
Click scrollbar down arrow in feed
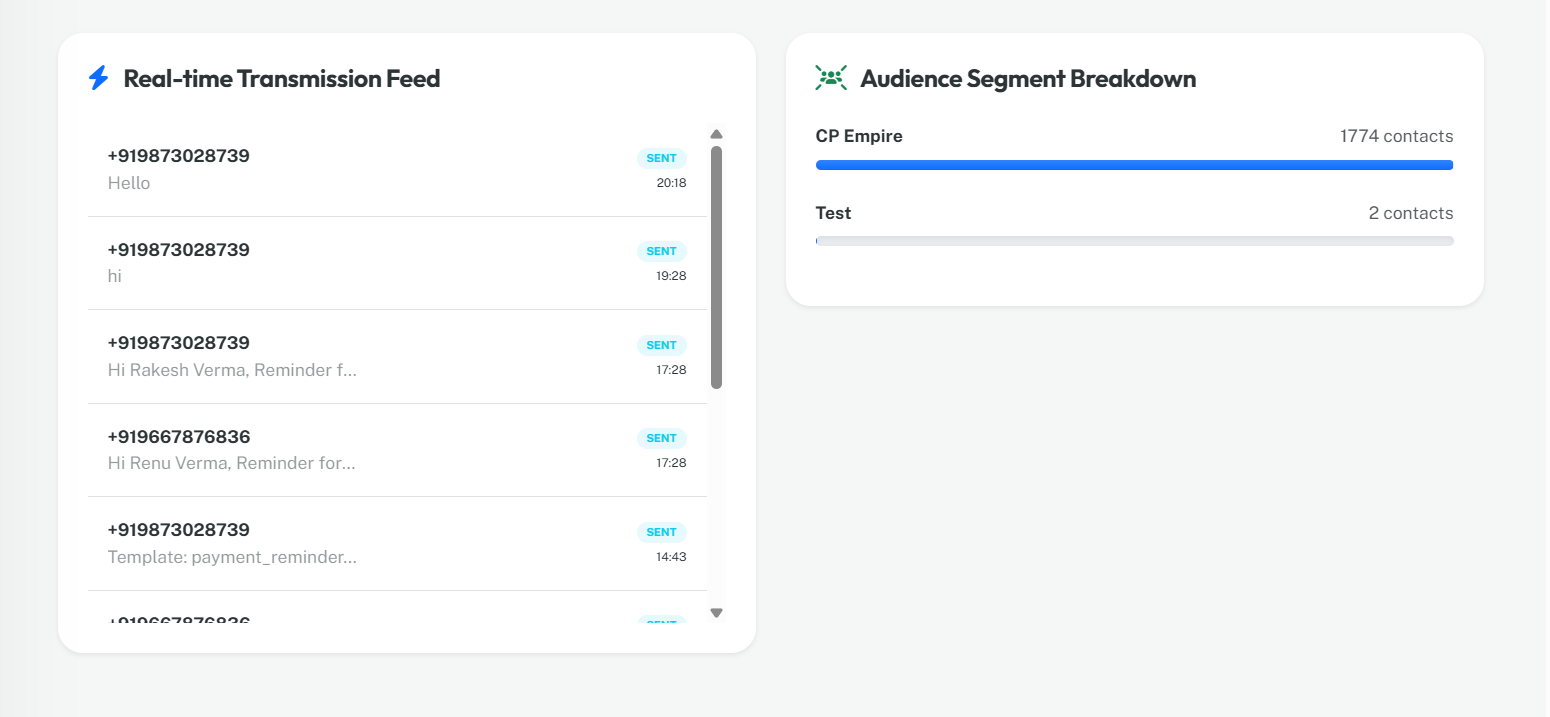pos(716,613)
